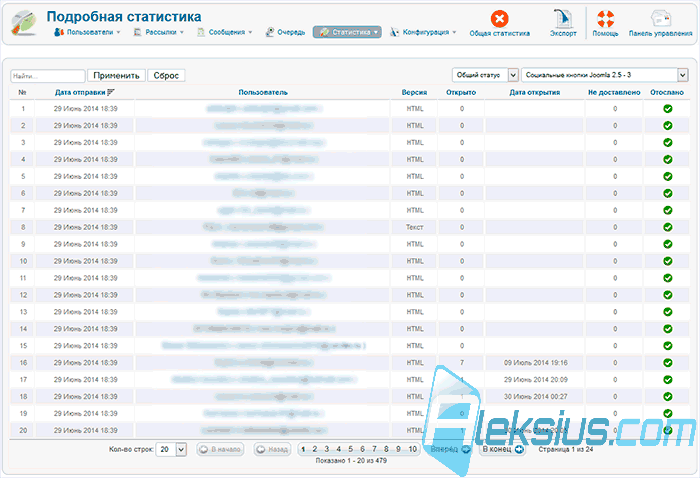The image size is (700, 478).
Task: Click into the Найти search field
Action: 48,76
